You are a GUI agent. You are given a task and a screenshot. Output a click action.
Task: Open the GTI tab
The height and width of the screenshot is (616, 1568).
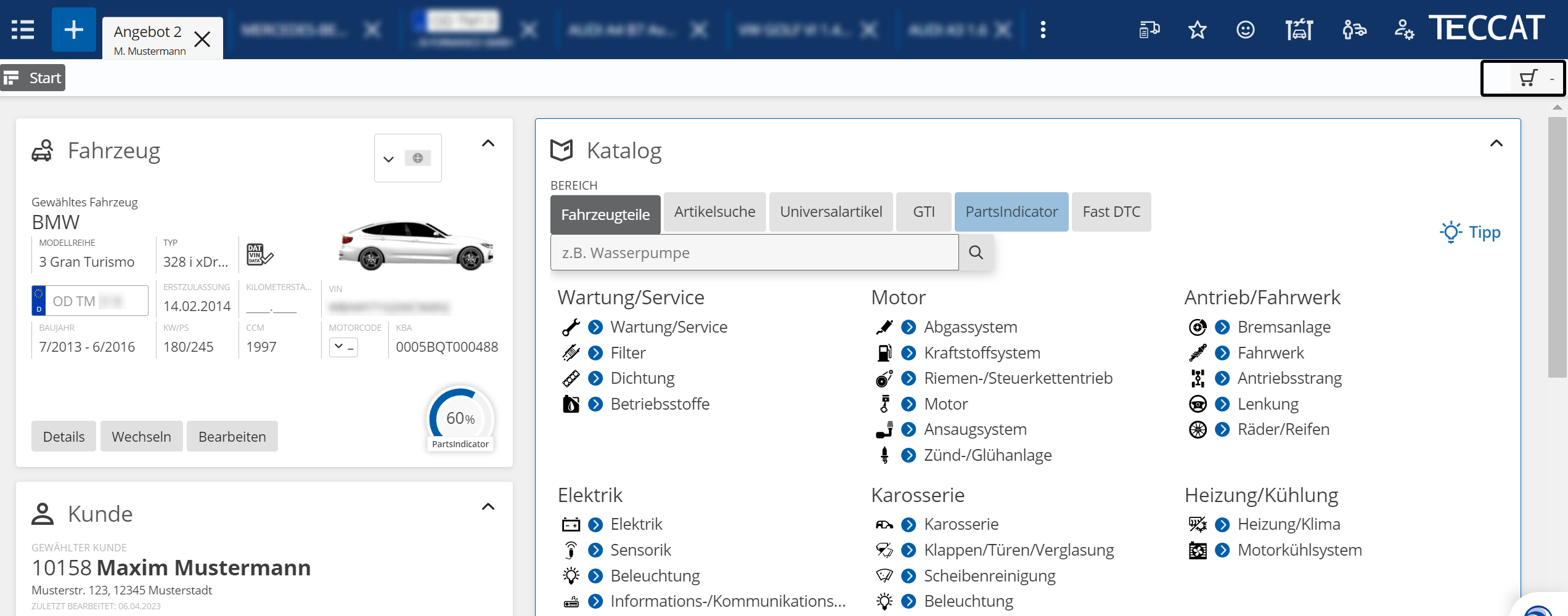click(x=923, y=212)
